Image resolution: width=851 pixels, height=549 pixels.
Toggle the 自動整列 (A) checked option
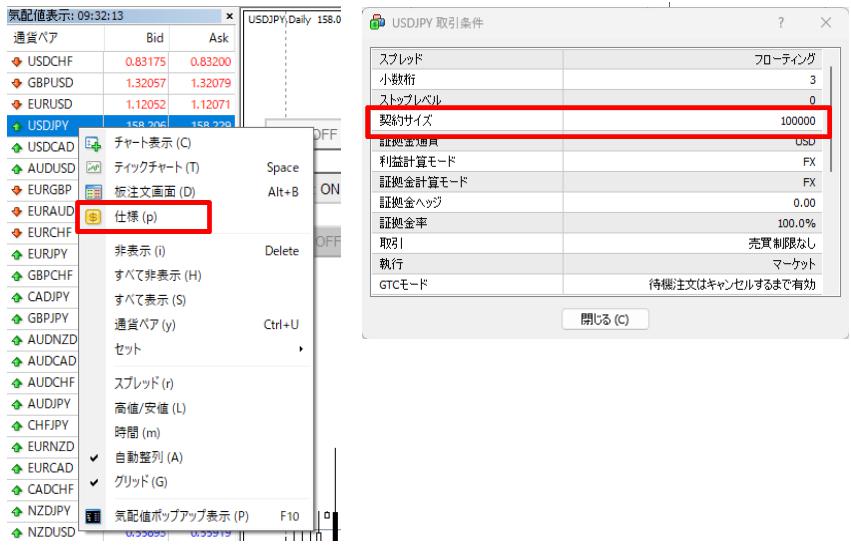click(x=196, y=458)
